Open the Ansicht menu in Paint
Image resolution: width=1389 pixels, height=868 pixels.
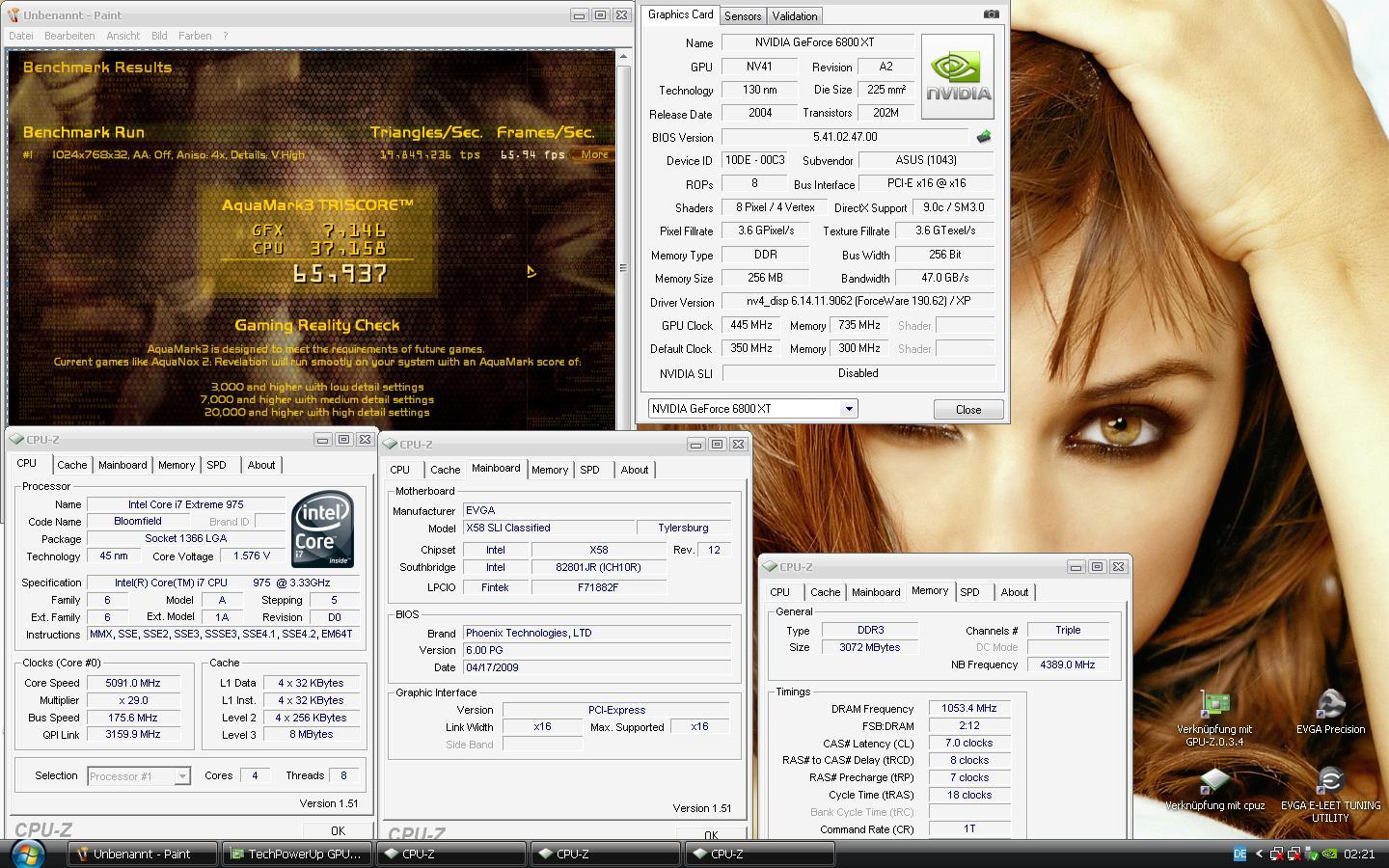click(123, 36)
